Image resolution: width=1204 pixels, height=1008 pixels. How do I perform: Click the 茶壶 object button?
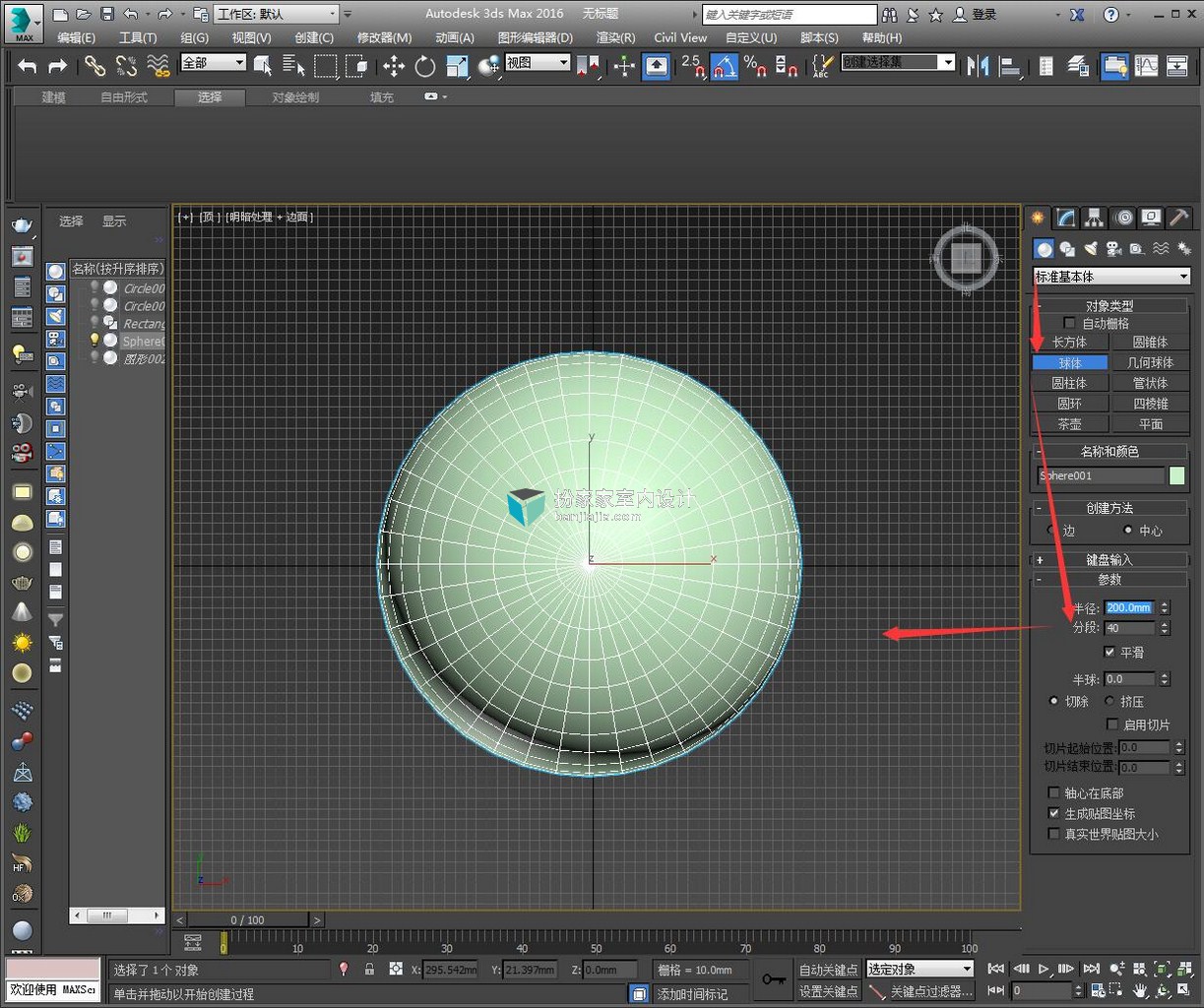1069,424
